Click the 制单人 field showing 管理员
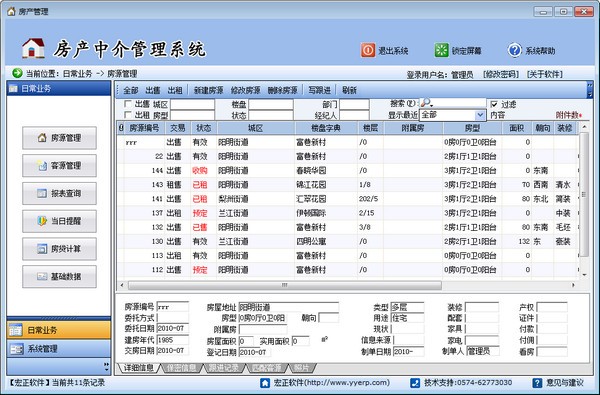 pyautogui.click(x=483, y=351)
